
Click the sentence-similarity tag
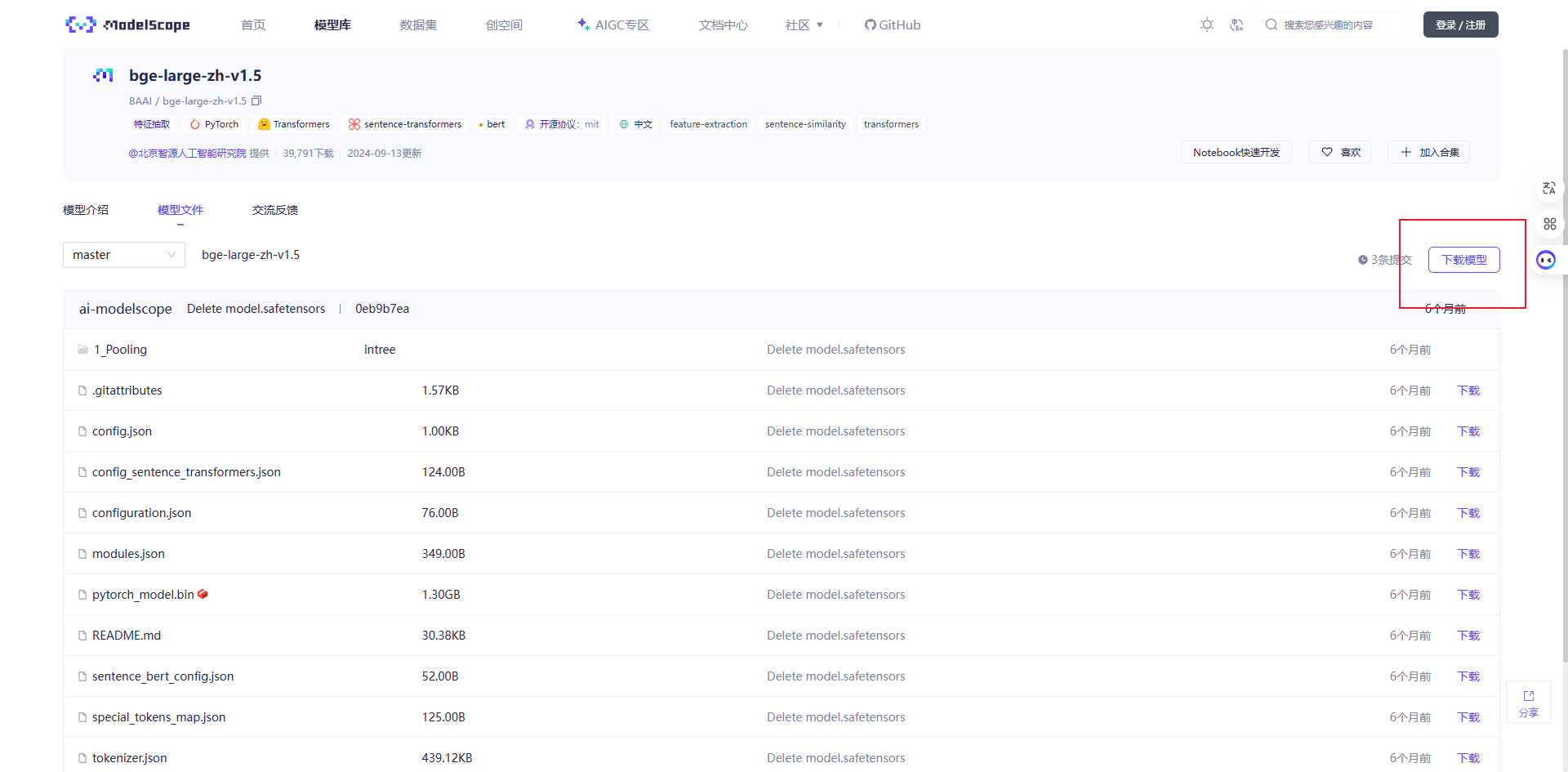point(805,124)
